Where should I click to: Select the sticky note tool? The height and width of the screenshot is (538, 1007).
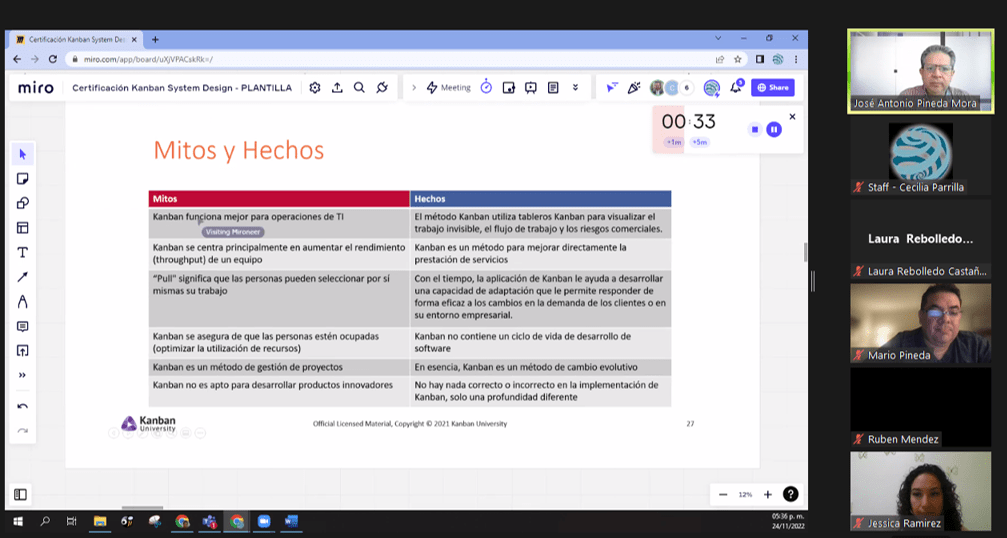[x=22, y=179]
